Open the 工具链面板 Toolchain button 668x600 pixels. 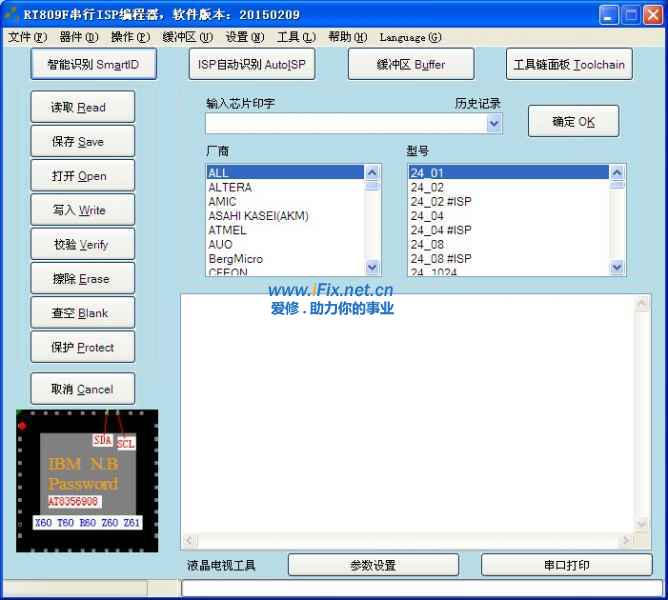coord(569,64)
